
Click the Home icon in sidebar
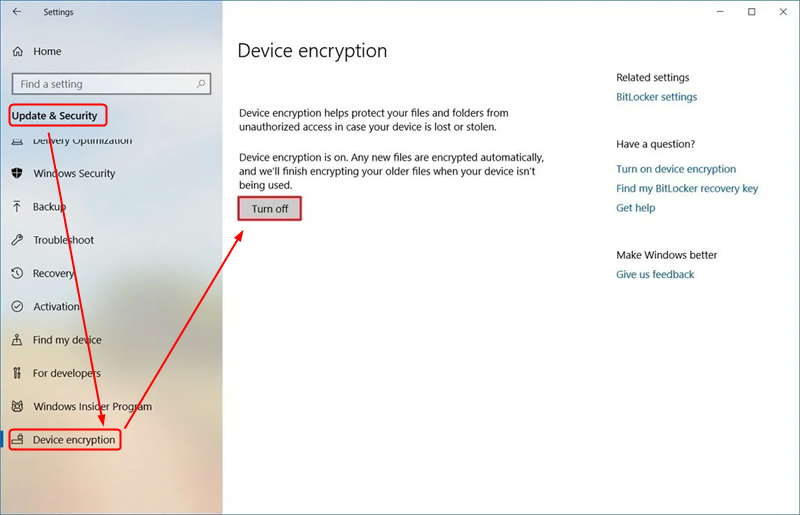tap(18, 52)
